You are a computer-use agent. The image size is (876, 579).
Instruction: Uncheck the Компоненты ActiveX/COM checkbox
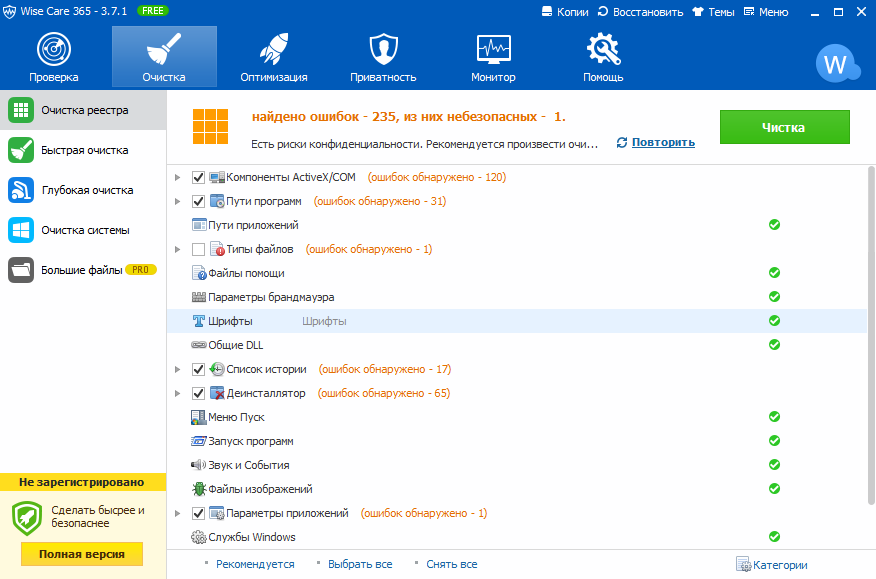click(198, 177)
